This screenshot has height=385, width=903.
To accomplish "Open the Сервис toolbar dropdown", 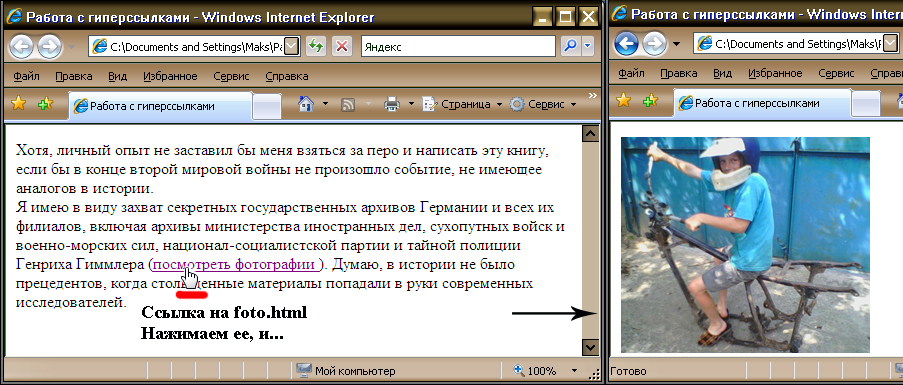I will click(x=543, y=104).
